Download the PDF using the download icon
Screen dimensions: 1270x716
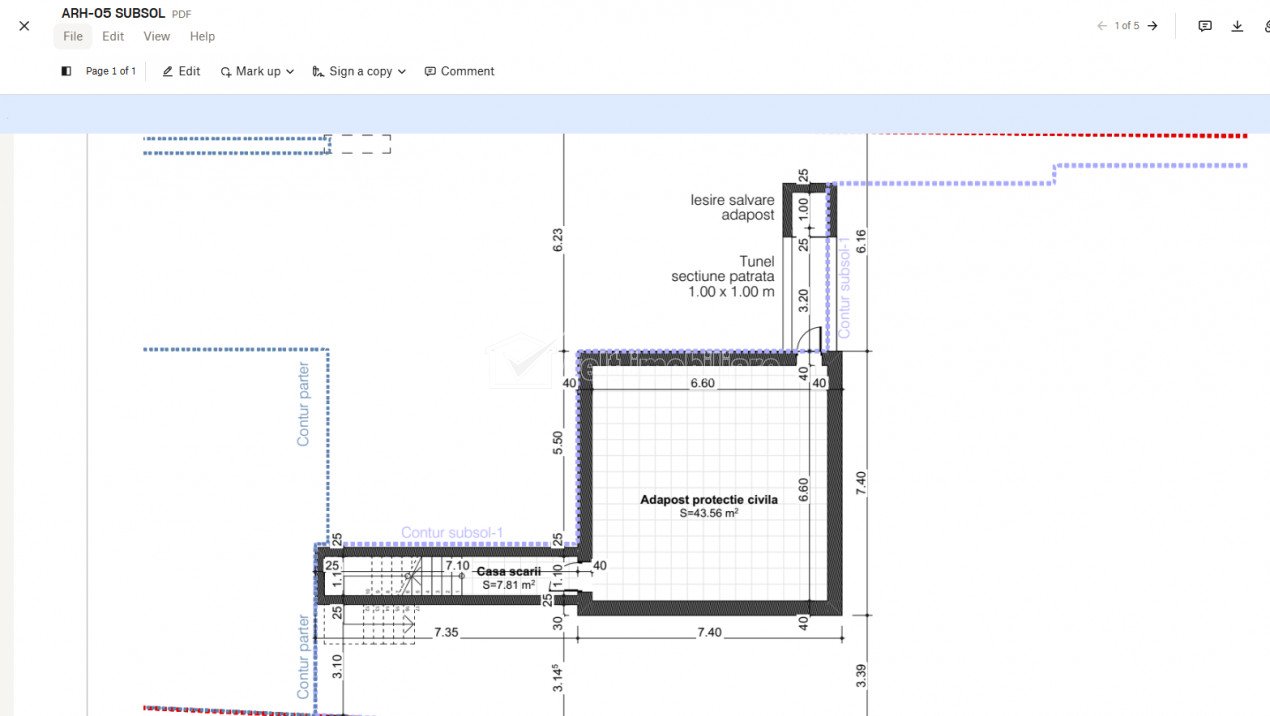coord(1237,26)
